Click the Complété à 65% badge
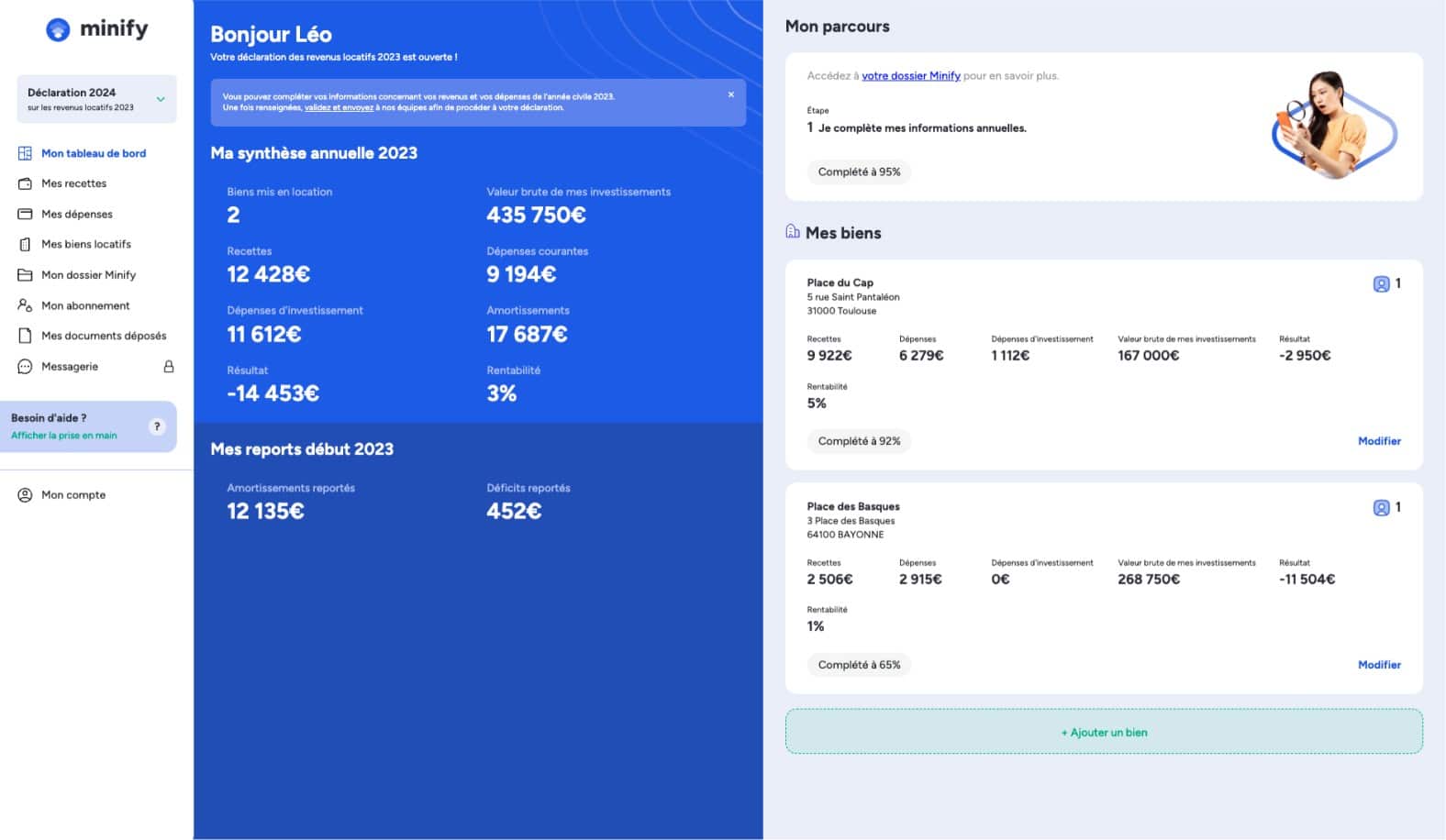Viewport: 1446px width, 840px height. point(859,665)
